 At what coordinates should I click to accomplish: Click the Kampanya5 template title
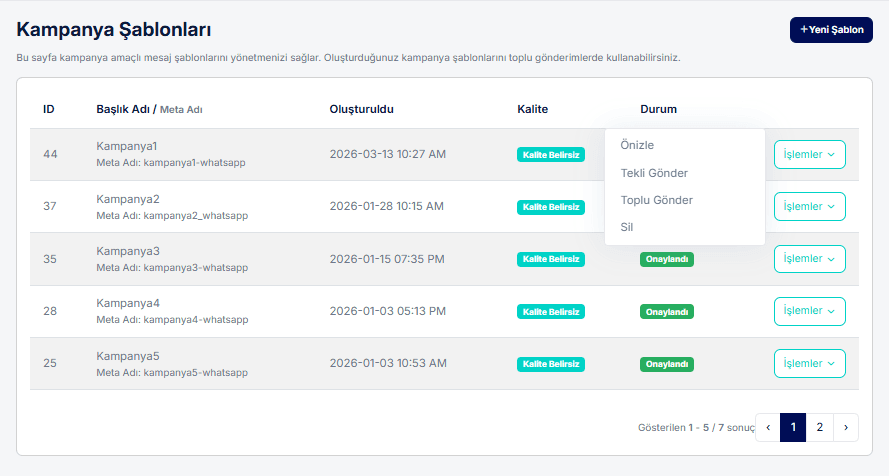coord(128,355)
